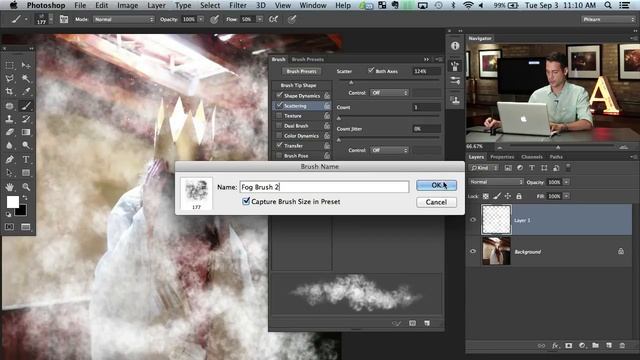This screenshot has height=360, width=640.
Task: Confirm brush name with OK
Action: 436,185
